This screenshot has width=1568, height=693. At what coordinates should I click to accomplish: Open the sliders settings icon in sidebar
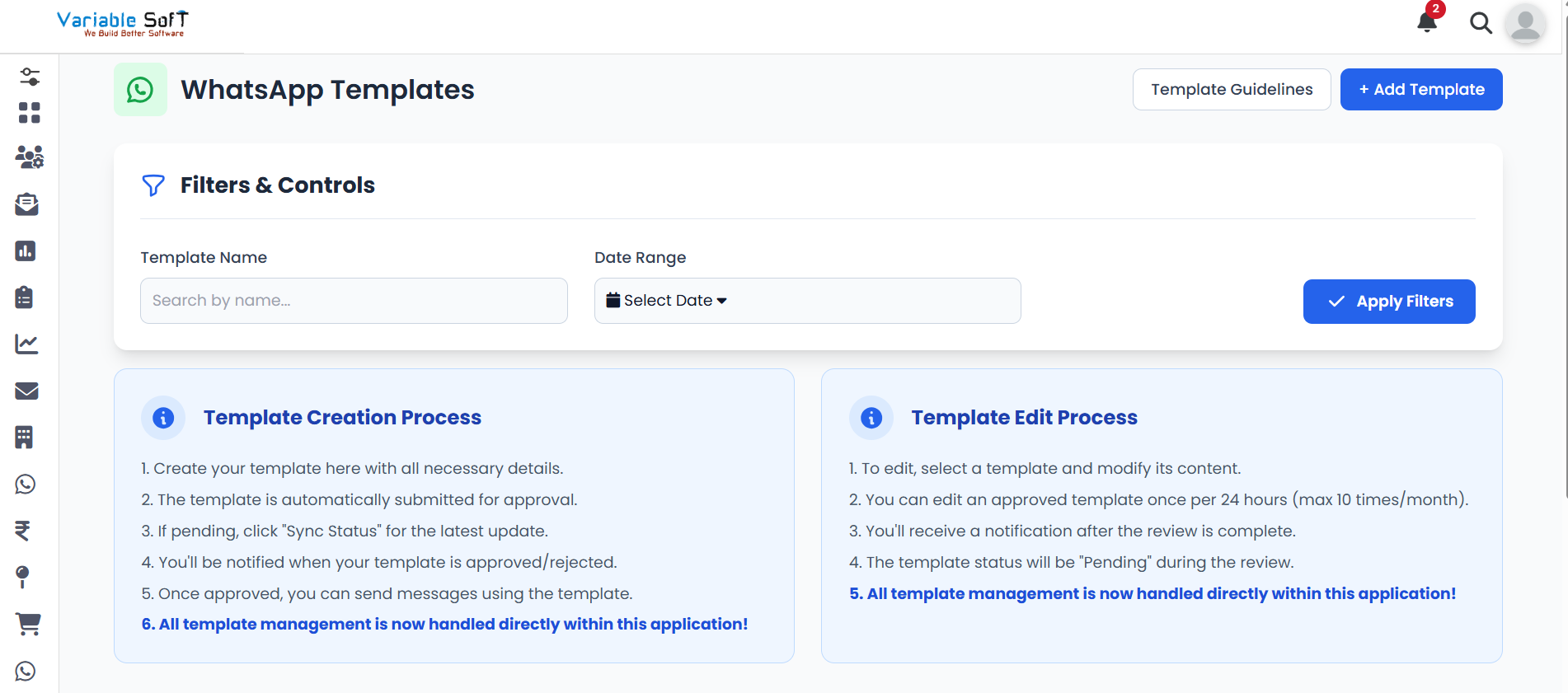point(30,77)
